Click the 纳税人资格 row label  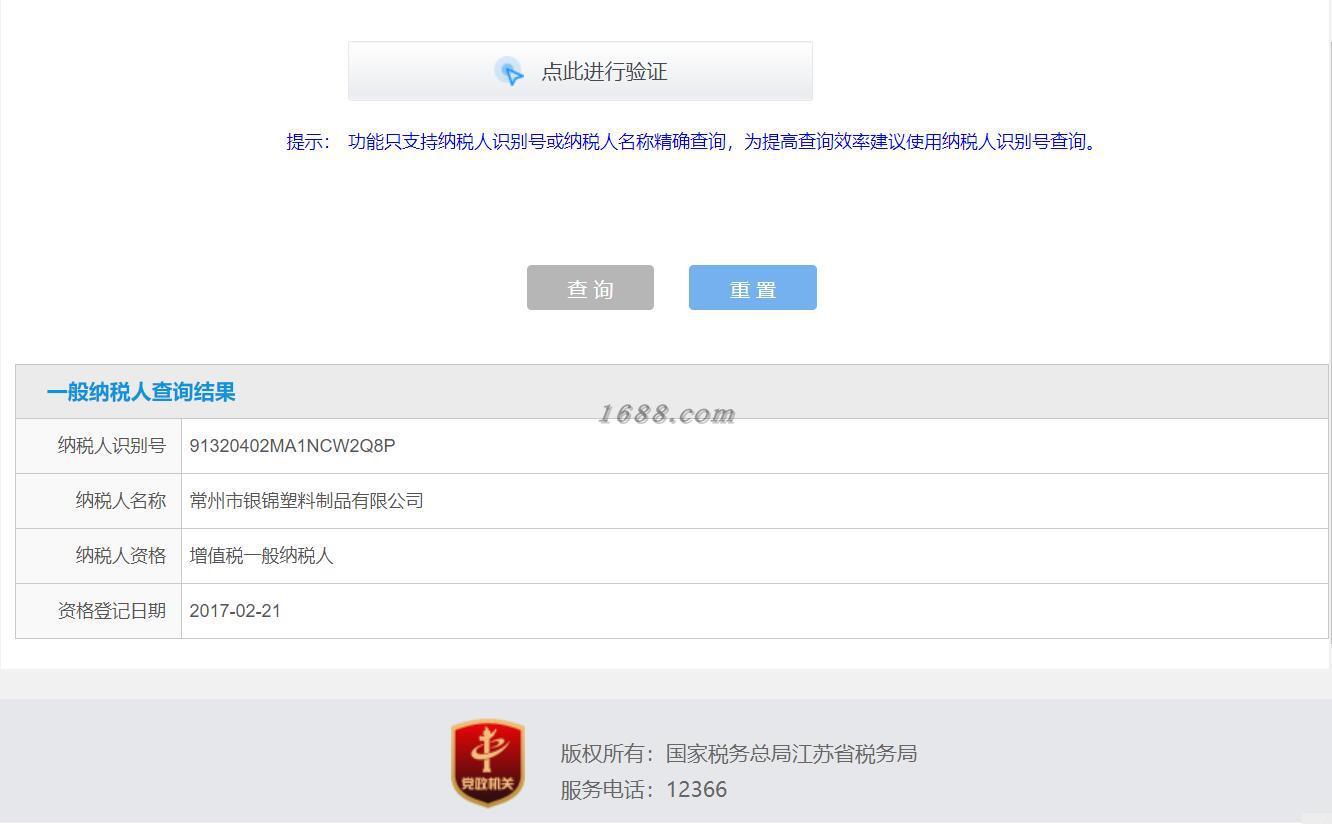(121, 556)
